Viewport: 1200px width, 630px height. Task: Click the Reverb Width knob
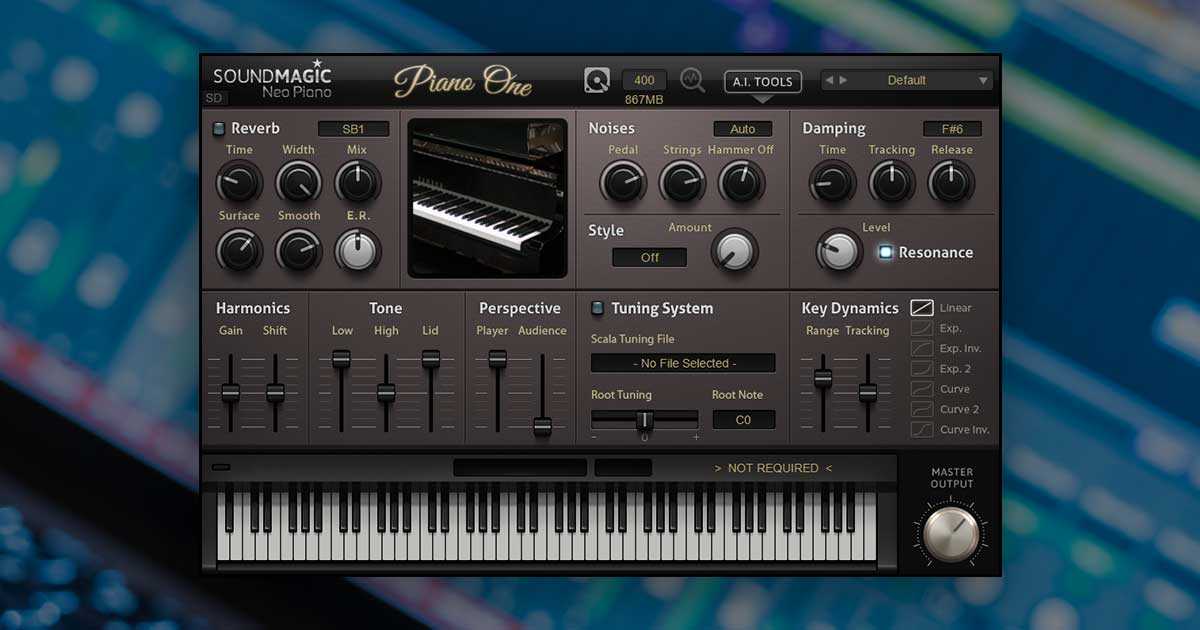pos(298,183)
